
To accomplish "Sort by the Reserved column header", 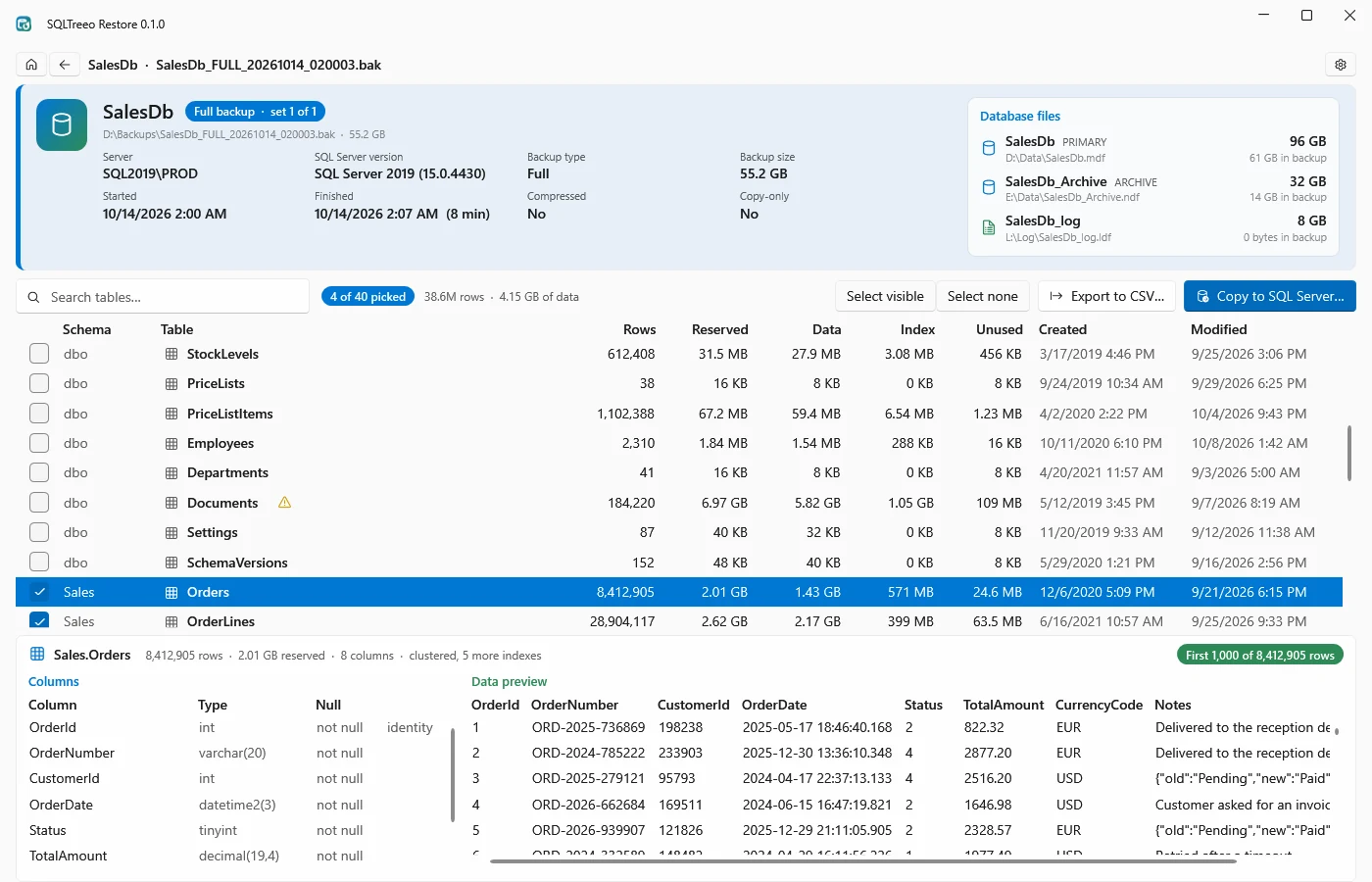I will 719,329.
